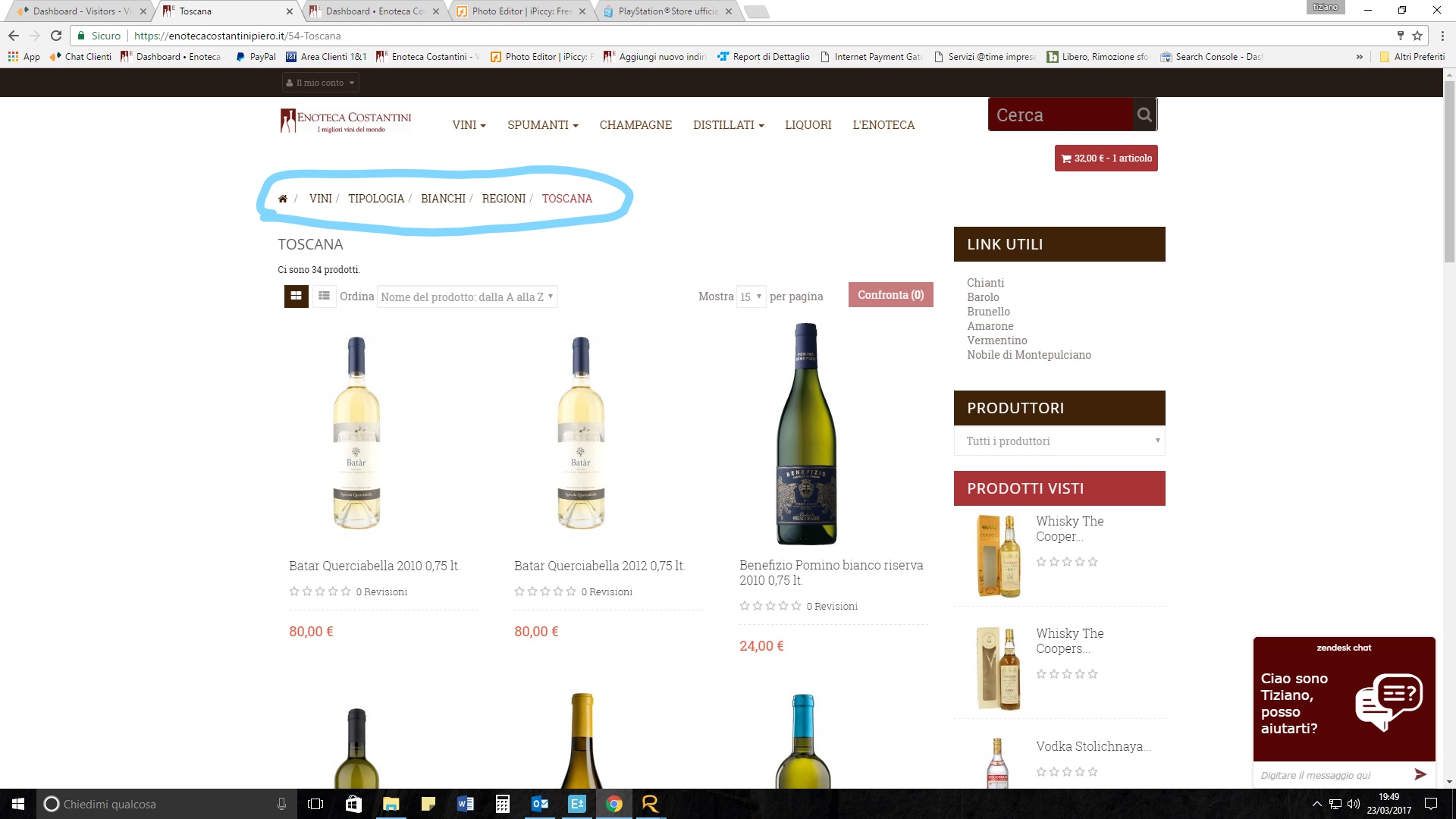This screenshot has width=1456, height=819.
Task: Switch to list view layout
Action: click(x=324, y=296)
